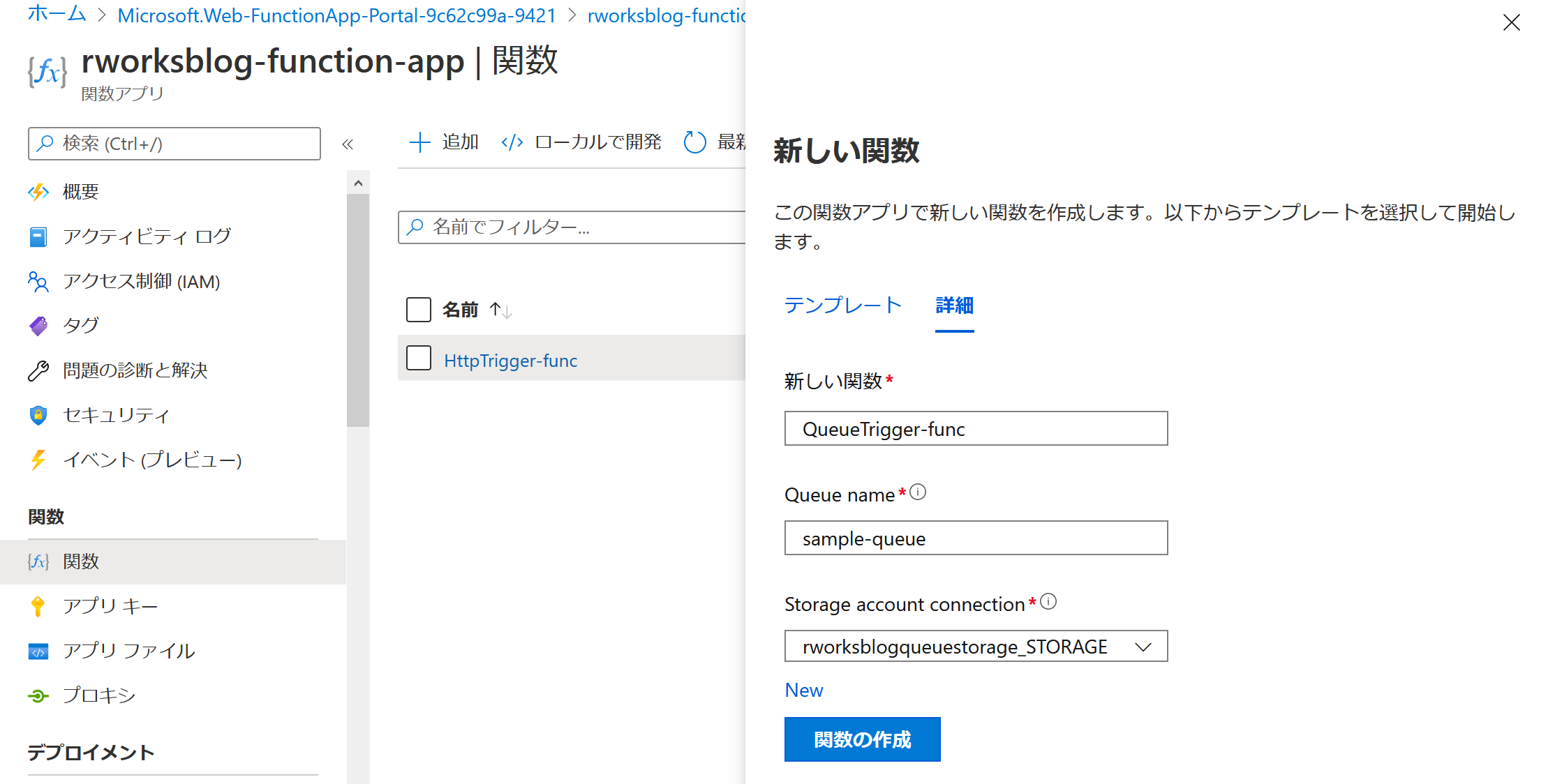Viewport: 1562px width, 784px height.
Task: Switch to the テンプレート tab
Action: [842, 306]
